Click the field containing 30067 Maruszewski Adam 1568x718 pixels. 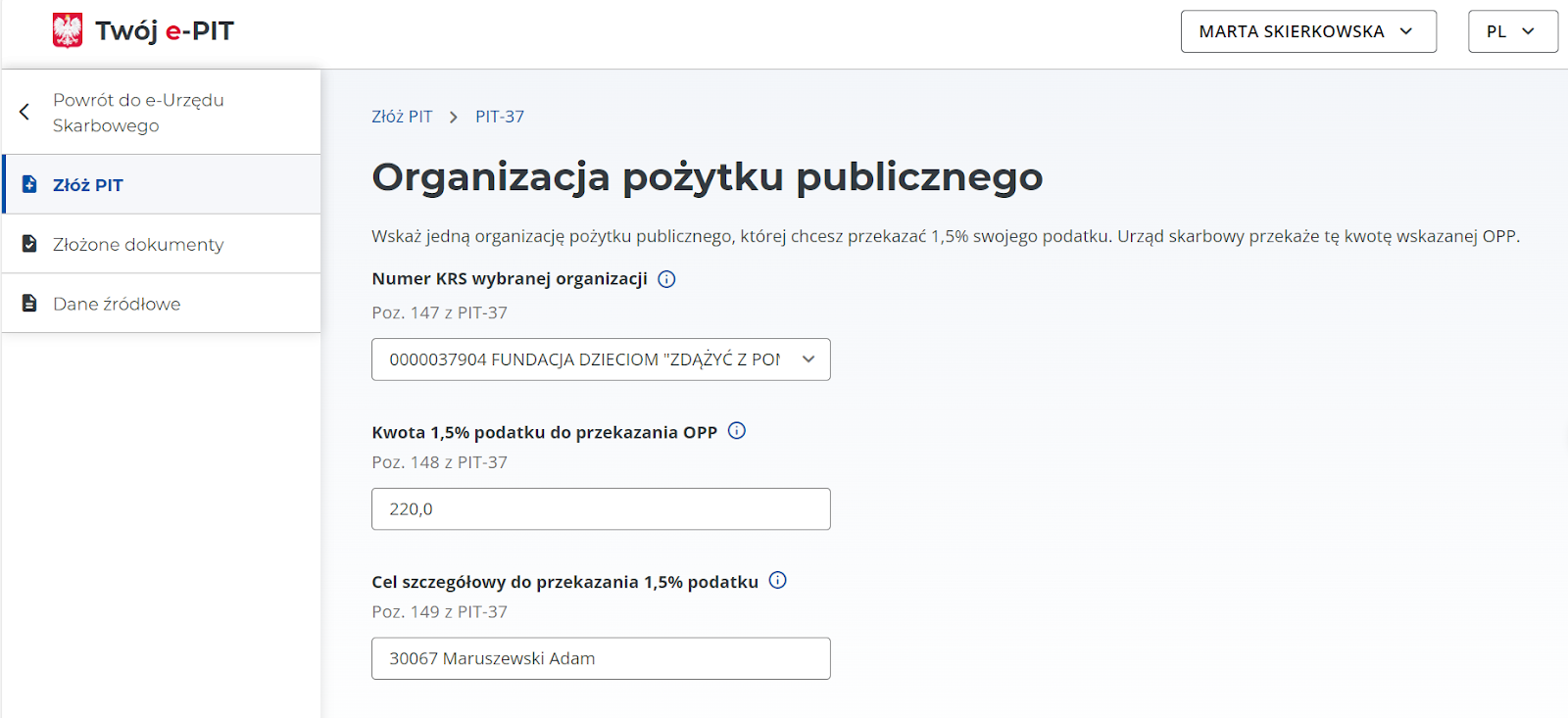pyautogui.click(x=601, y=658)
